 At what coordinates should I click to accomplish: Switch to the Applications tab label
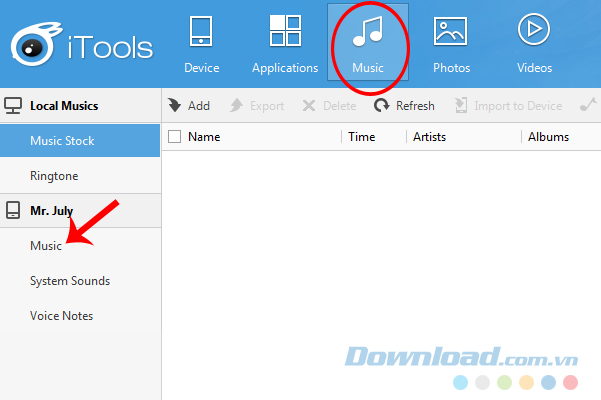tap(285, 68)
